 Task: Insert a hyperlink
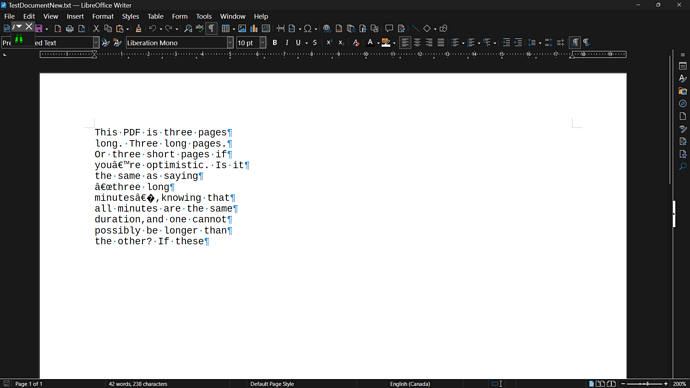tap(327, 29)
